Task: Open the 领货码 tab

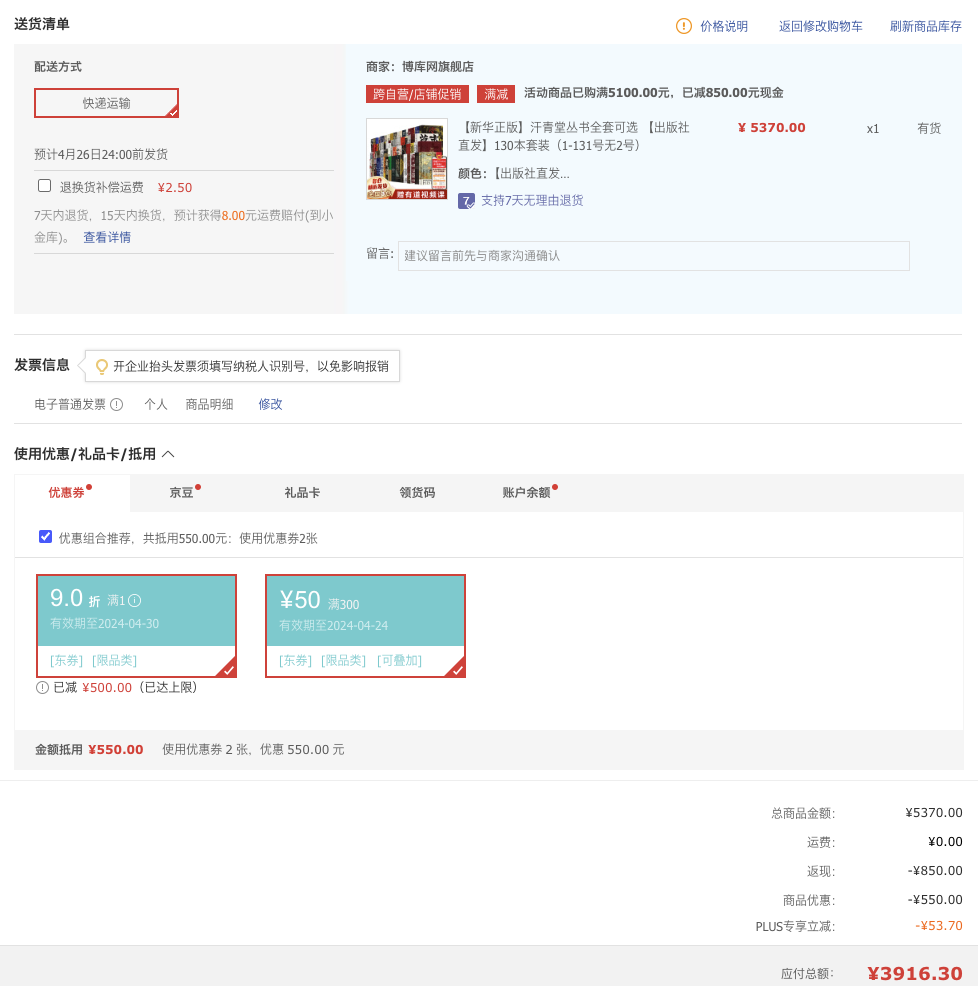Action: click(x=417, y=492)
